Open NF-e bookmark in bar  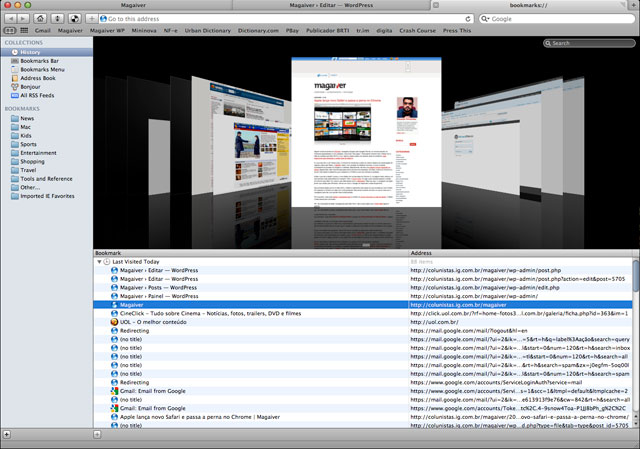(171, 31)
